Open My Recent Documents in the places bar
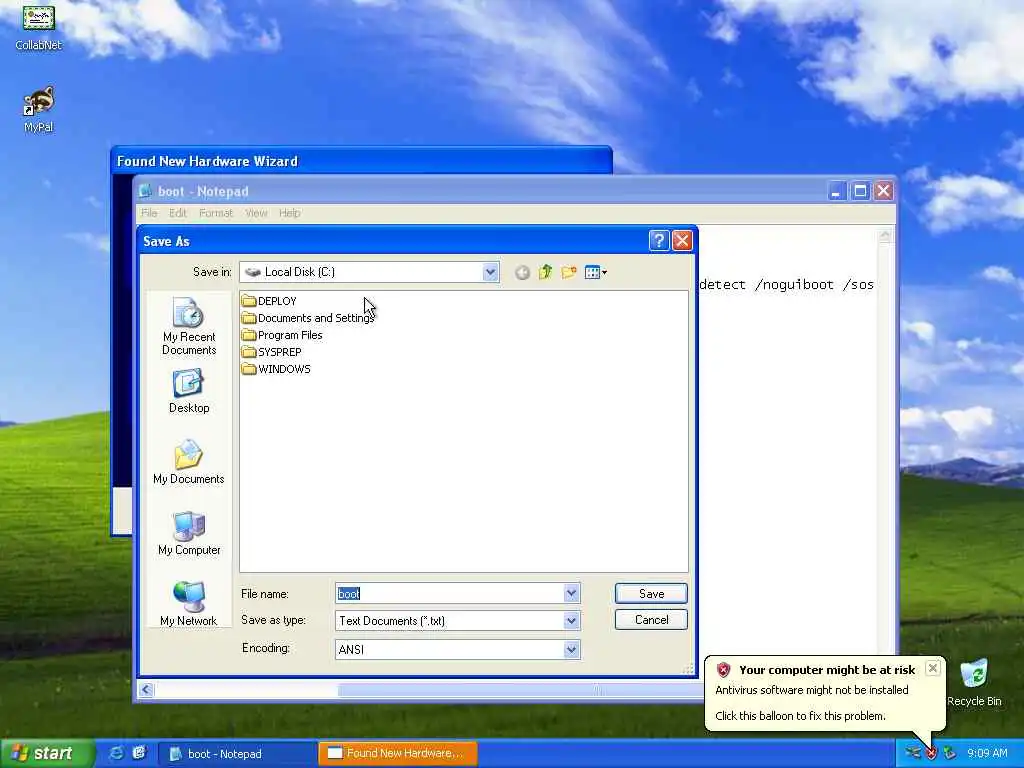The image size is (1024, 768). 189,326
